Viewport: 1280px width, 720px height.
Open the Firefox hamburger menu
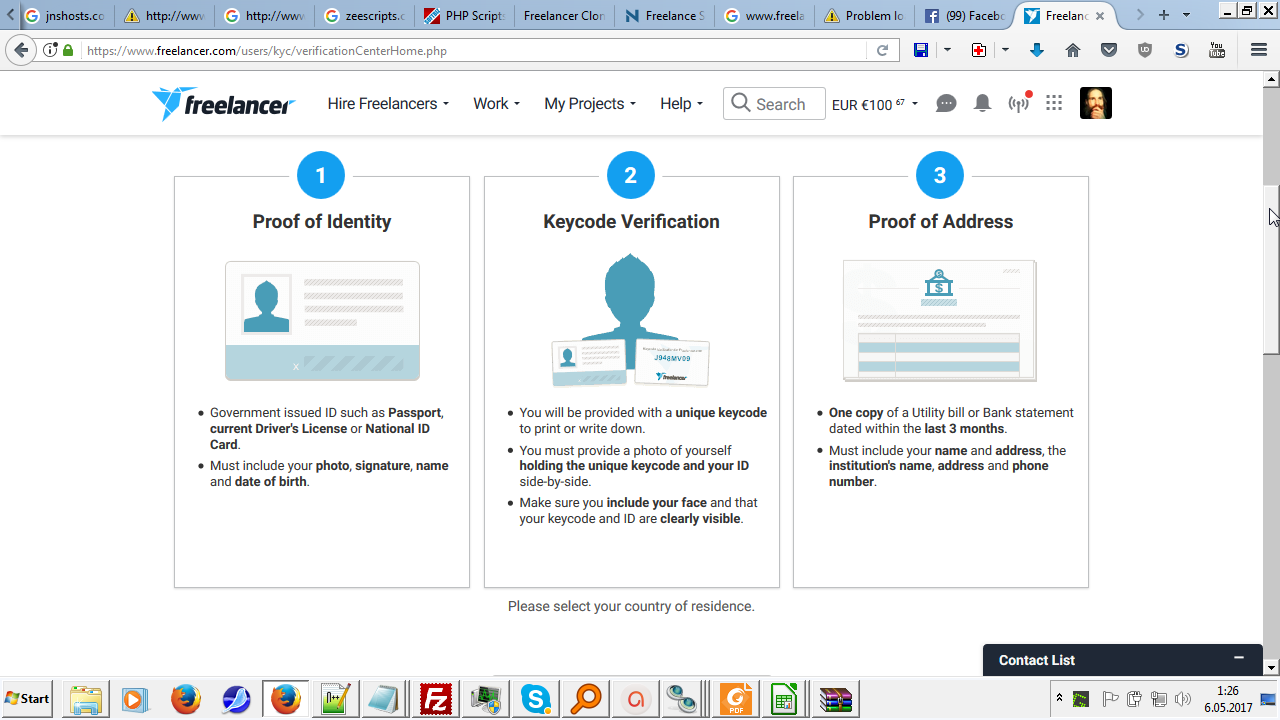click(1259, 50)
